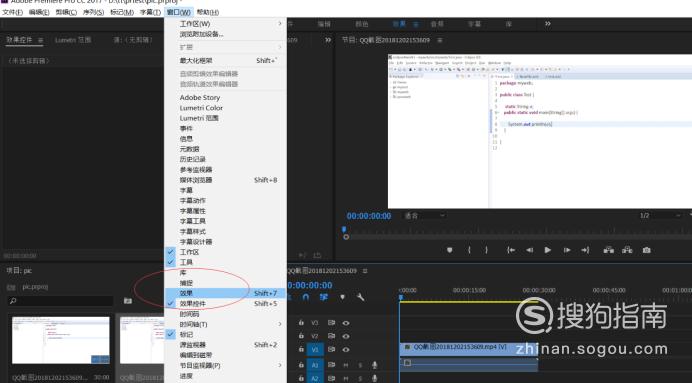The image size is (692, 383).
Task: Click Program monitor timecode 00:00:00:00
Action: pos(369,216)
